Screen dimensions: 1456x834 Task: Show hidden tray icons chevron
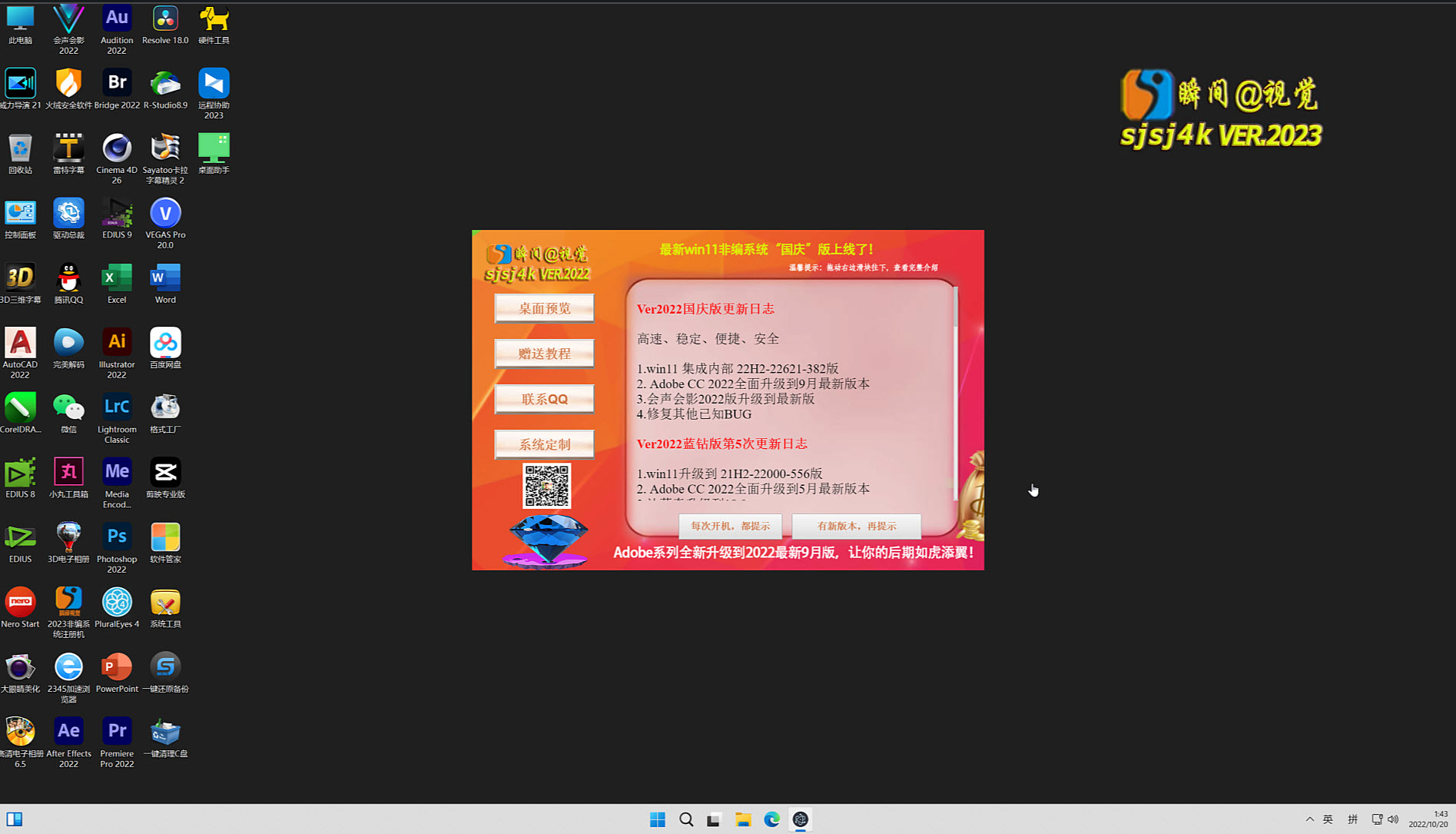pyautogui.click(x=1310, y=819)
